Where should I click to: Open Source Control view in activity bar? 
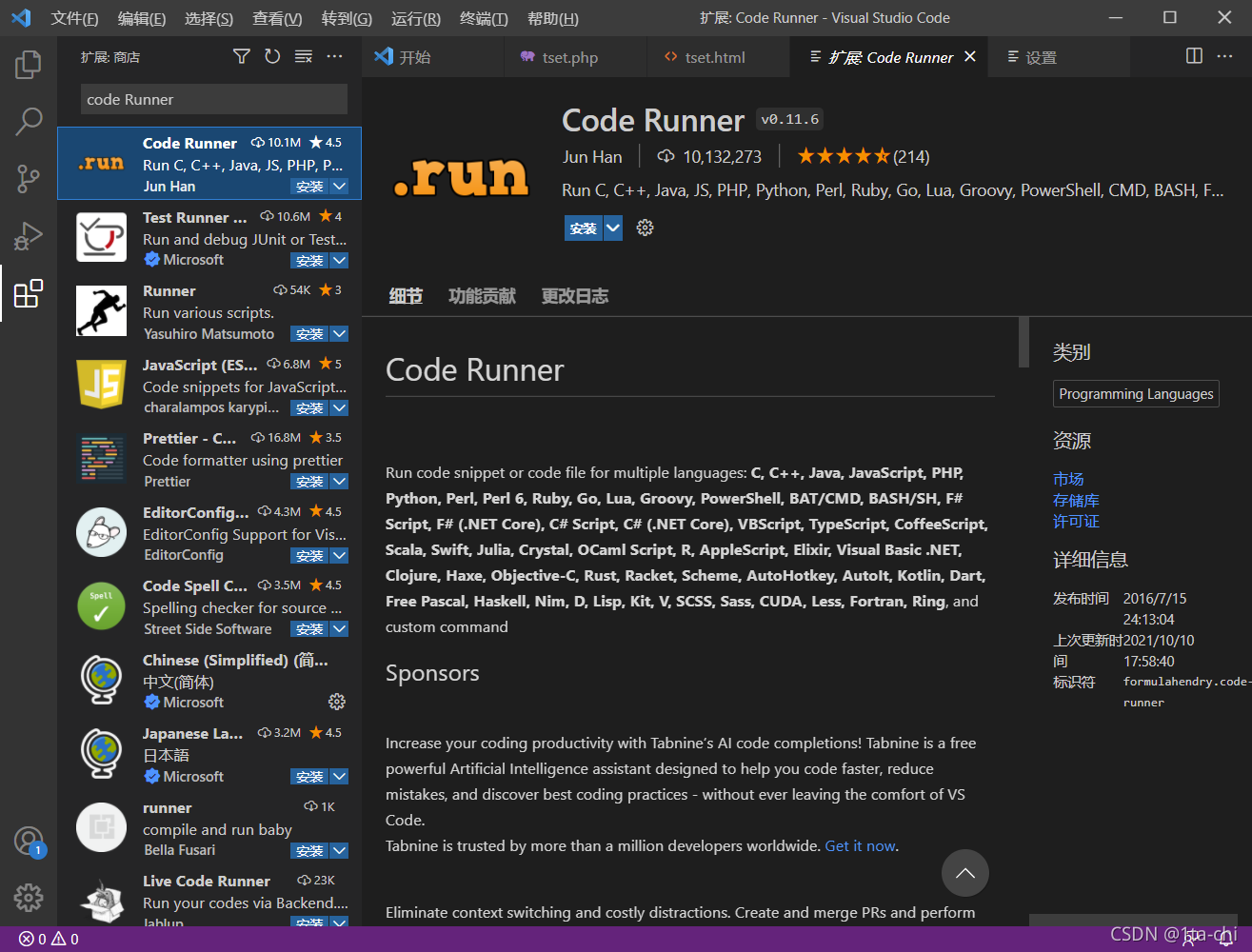(x=29, y=178)
